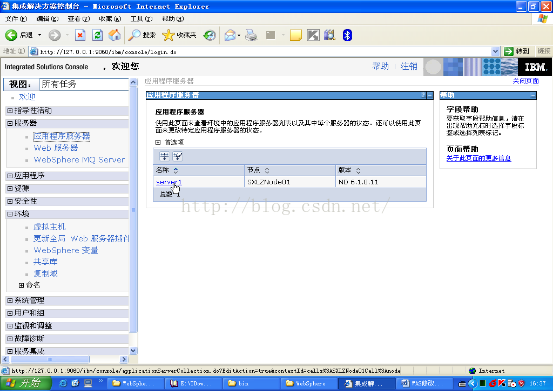Open the 欢迎 link in navigation
Screen dimensions: 553x391
(x=27, y=97)
